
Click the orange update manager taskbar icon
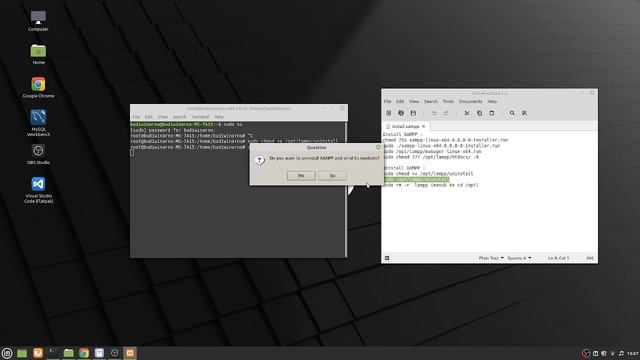pos(38,353)
